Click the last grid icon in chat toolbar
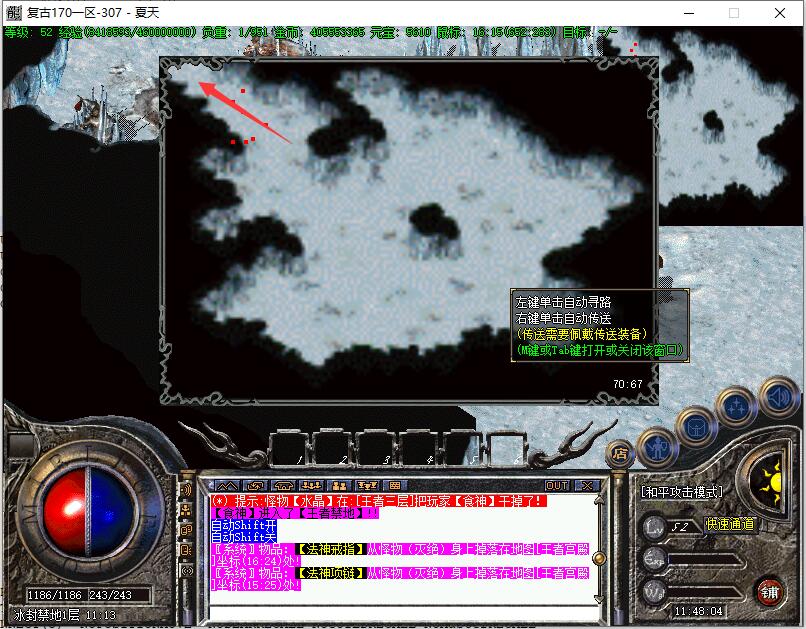 coord(395,485)
